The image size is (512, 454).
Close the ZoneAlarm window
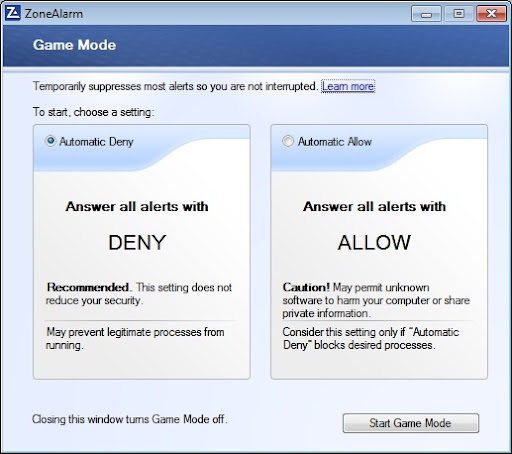491,14
